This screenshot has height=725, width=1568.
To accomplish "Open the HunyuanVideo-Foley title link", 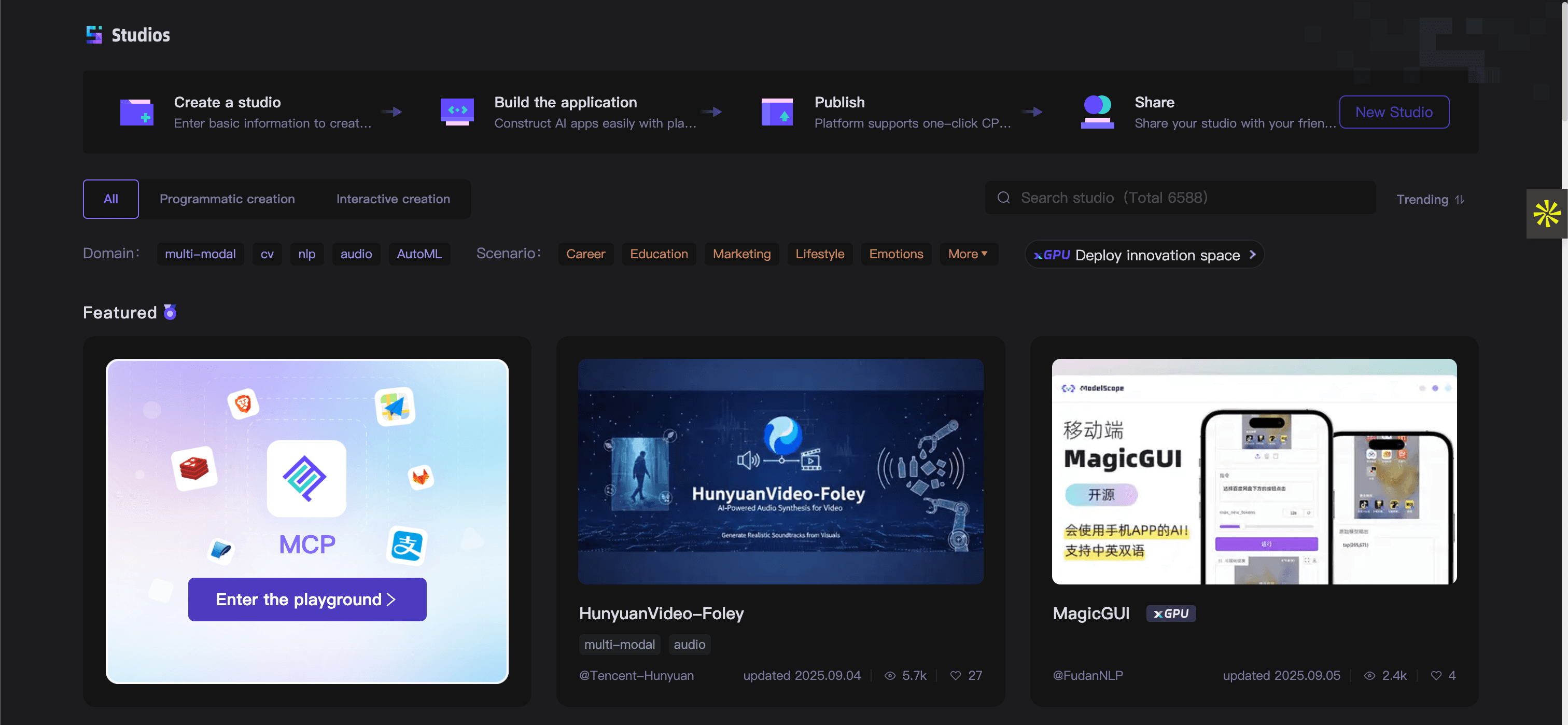I will point(661,614).
